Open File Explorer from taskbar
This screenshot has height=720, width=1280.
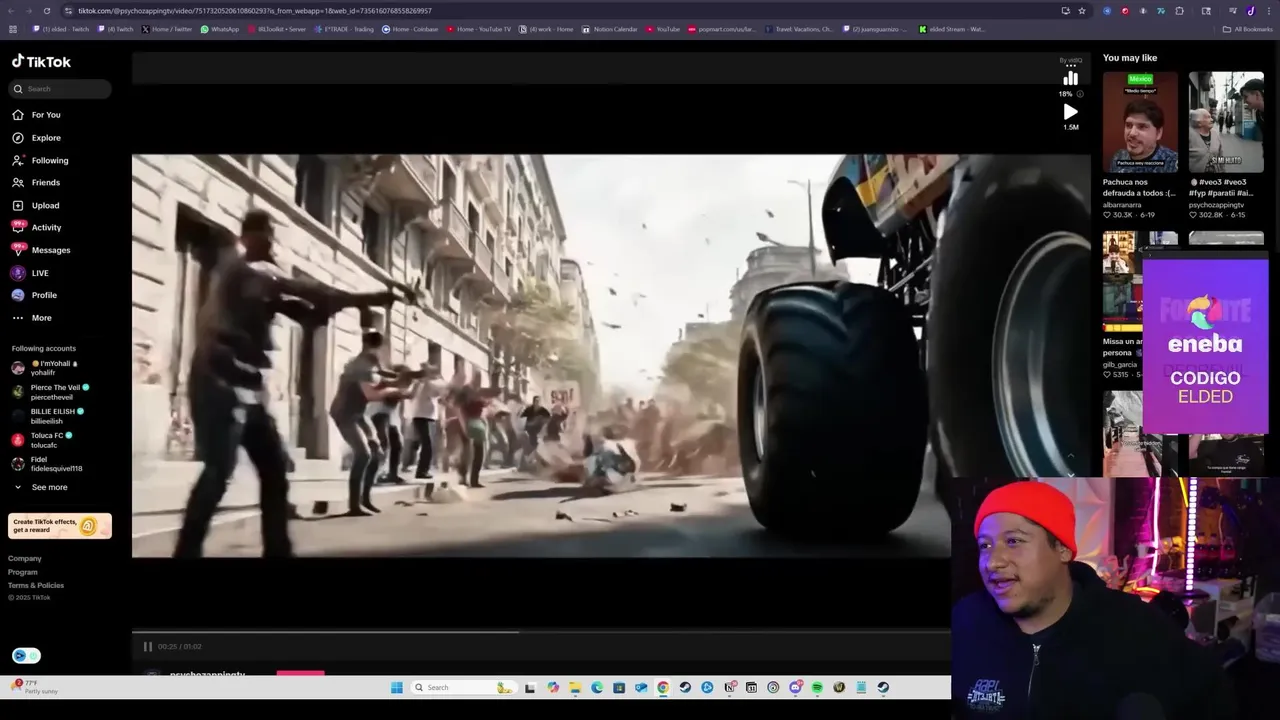point(575,688)
